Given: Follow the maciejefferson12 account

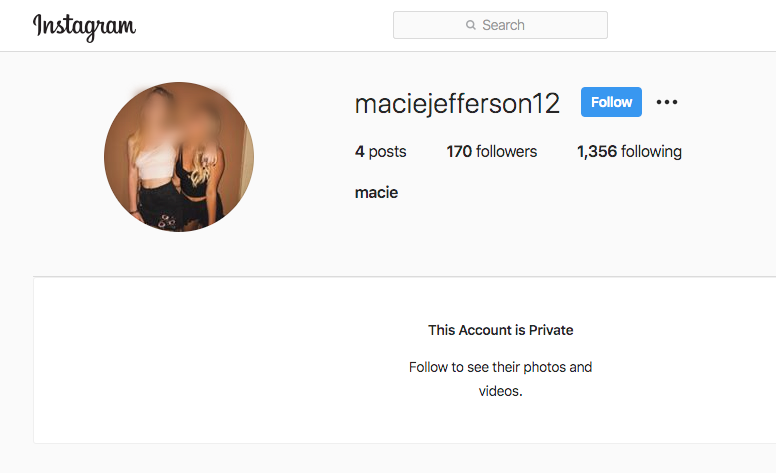Looking at the screenshot, I should coord(611,102).
